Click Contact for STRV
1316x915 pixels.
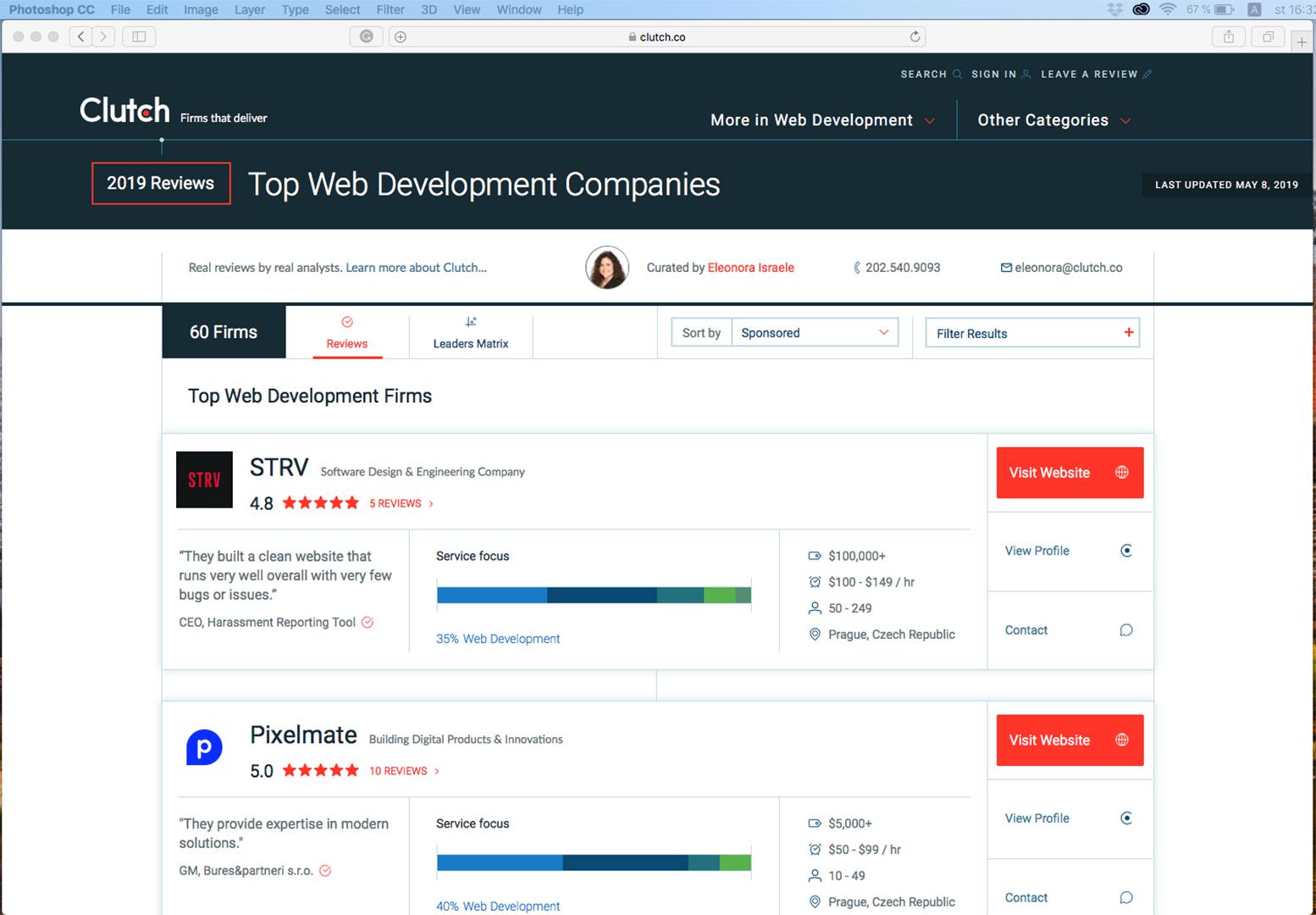[1070, 630]
